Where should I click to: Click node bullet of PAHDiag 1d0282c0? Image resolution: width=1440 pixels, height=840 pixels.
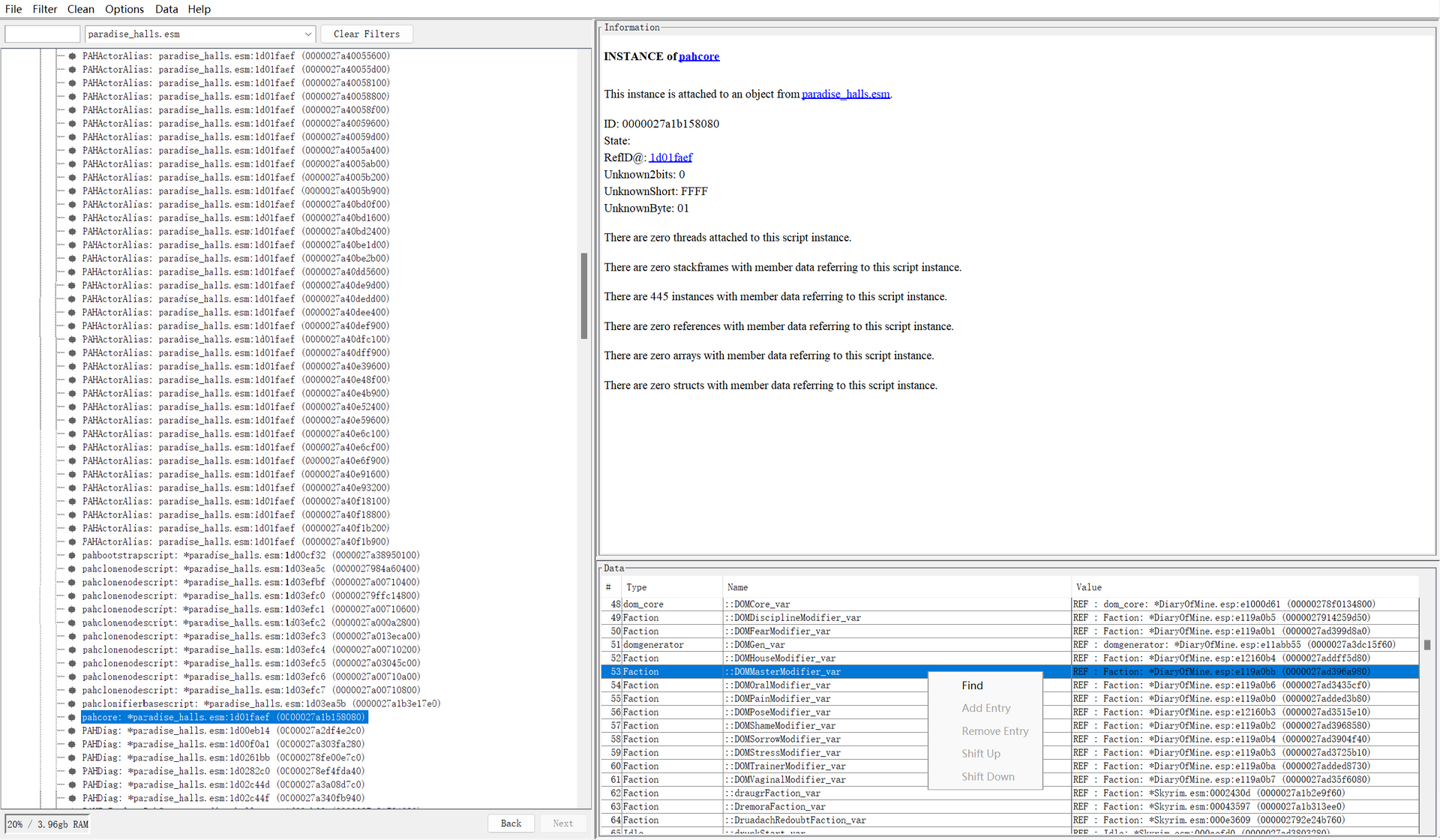pos(72,771)
